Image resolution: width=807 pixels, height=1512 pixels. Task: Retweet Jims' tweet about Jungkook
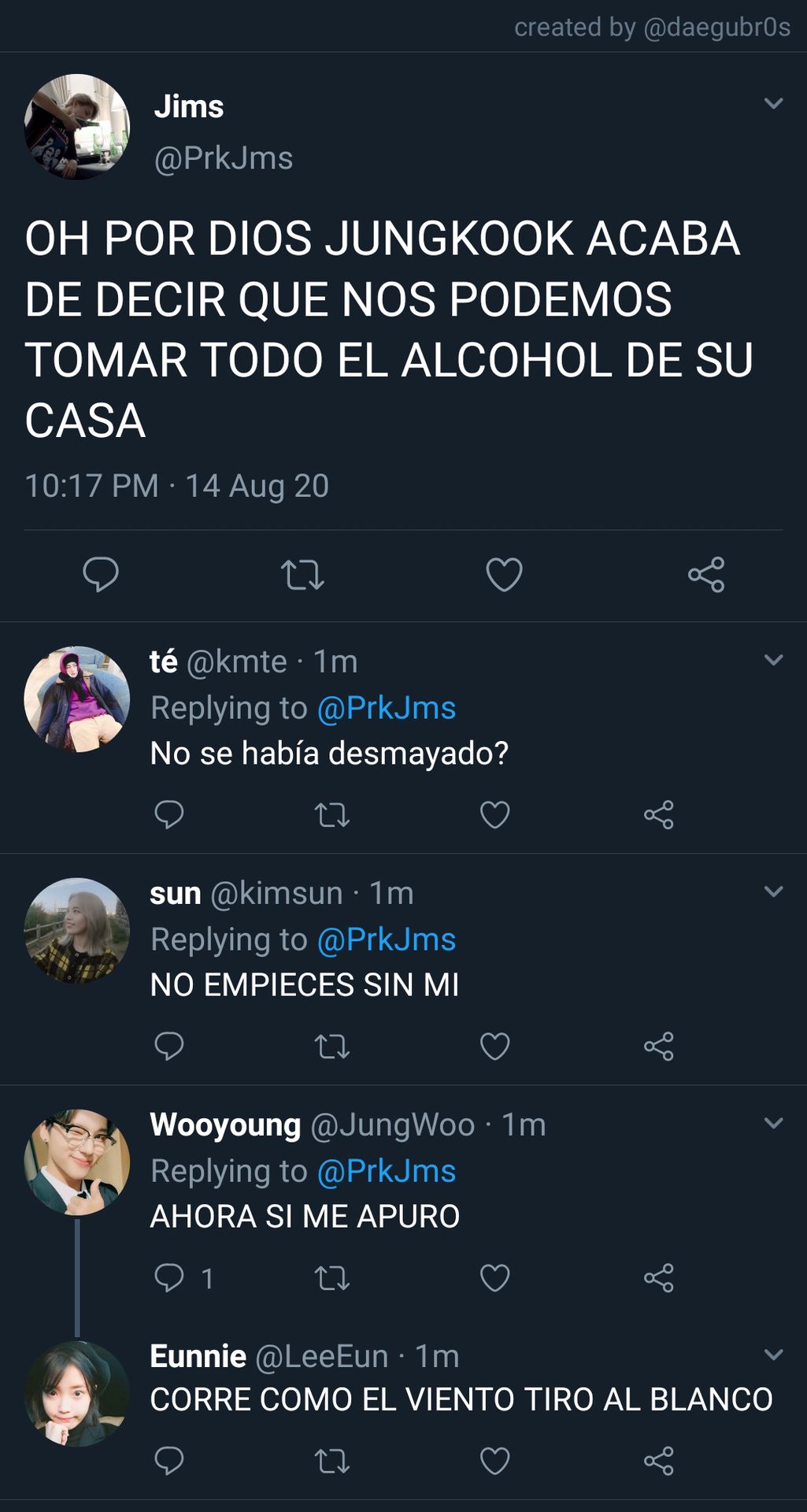pyautogui.click(x=302, y=575)
